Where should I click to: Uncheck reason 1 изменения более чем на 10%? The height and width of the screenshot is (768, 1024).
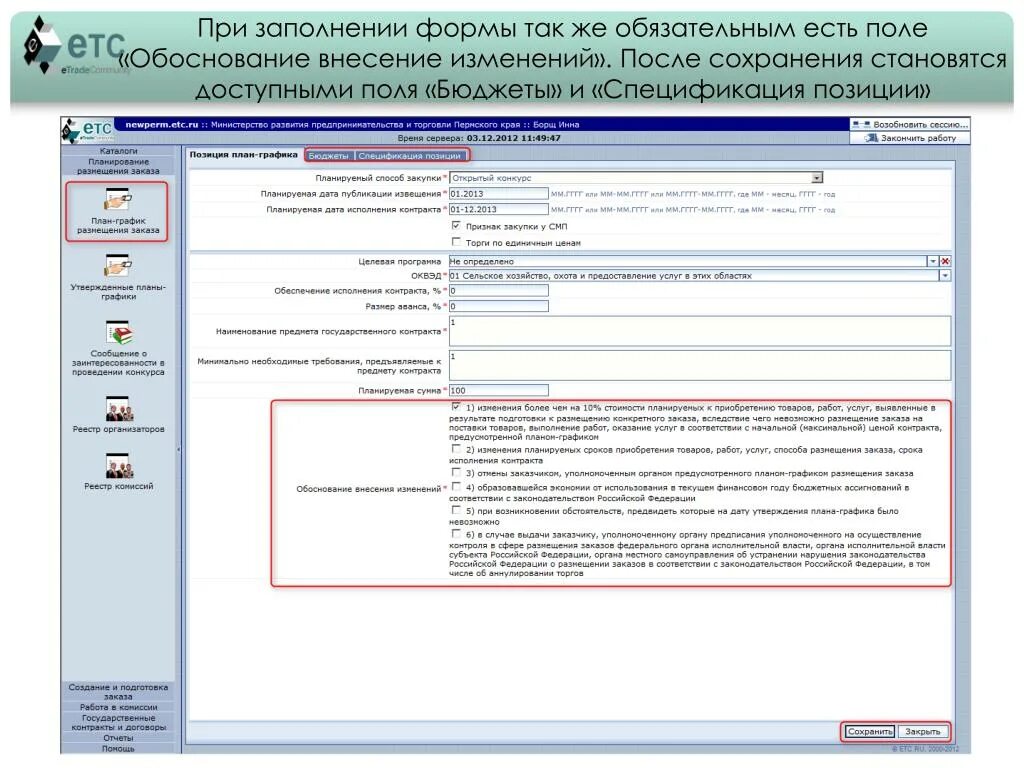tap(456, 406)
